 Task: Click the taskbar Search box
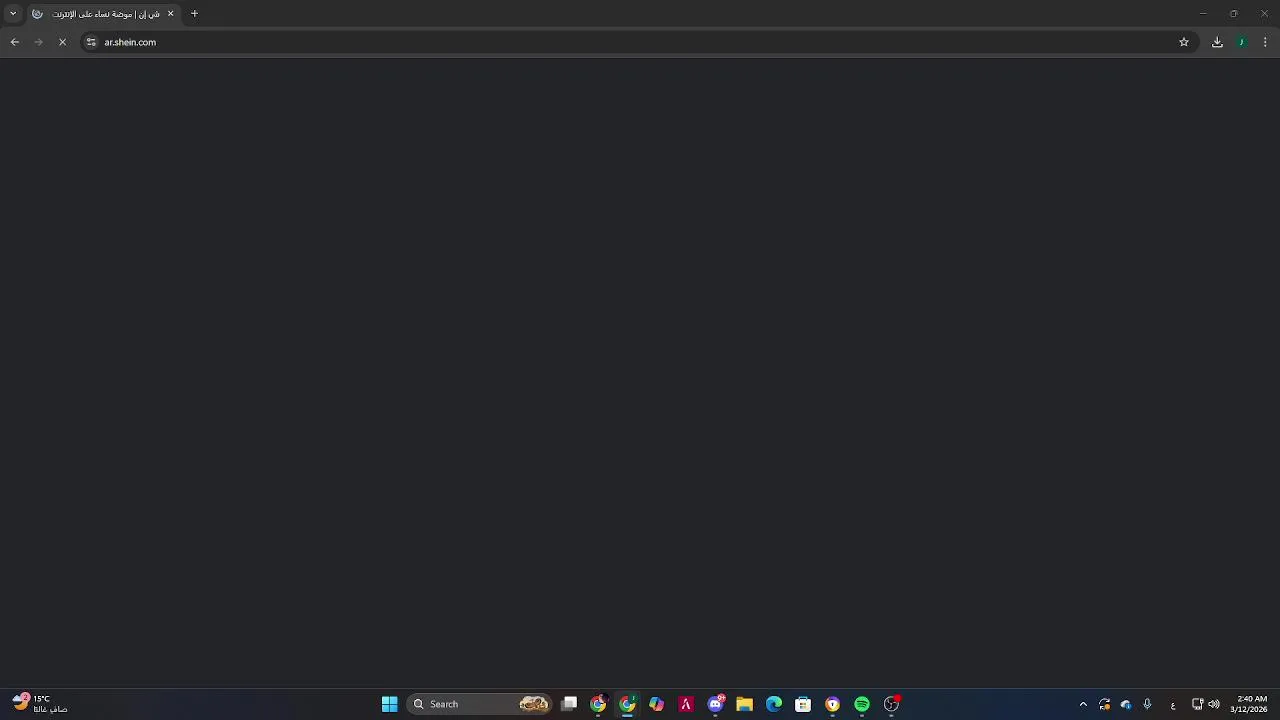coord(479,704)
